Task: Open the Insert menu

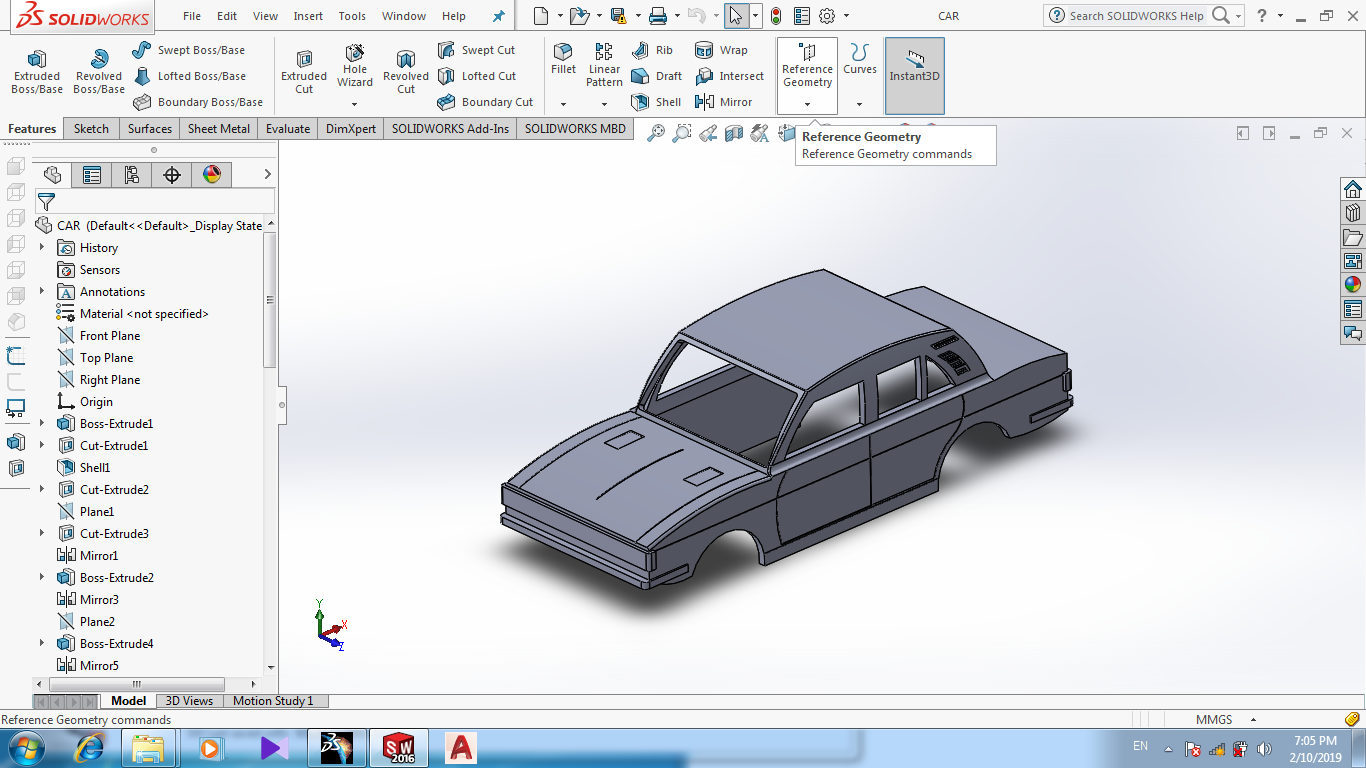Action: coord(308,16)
